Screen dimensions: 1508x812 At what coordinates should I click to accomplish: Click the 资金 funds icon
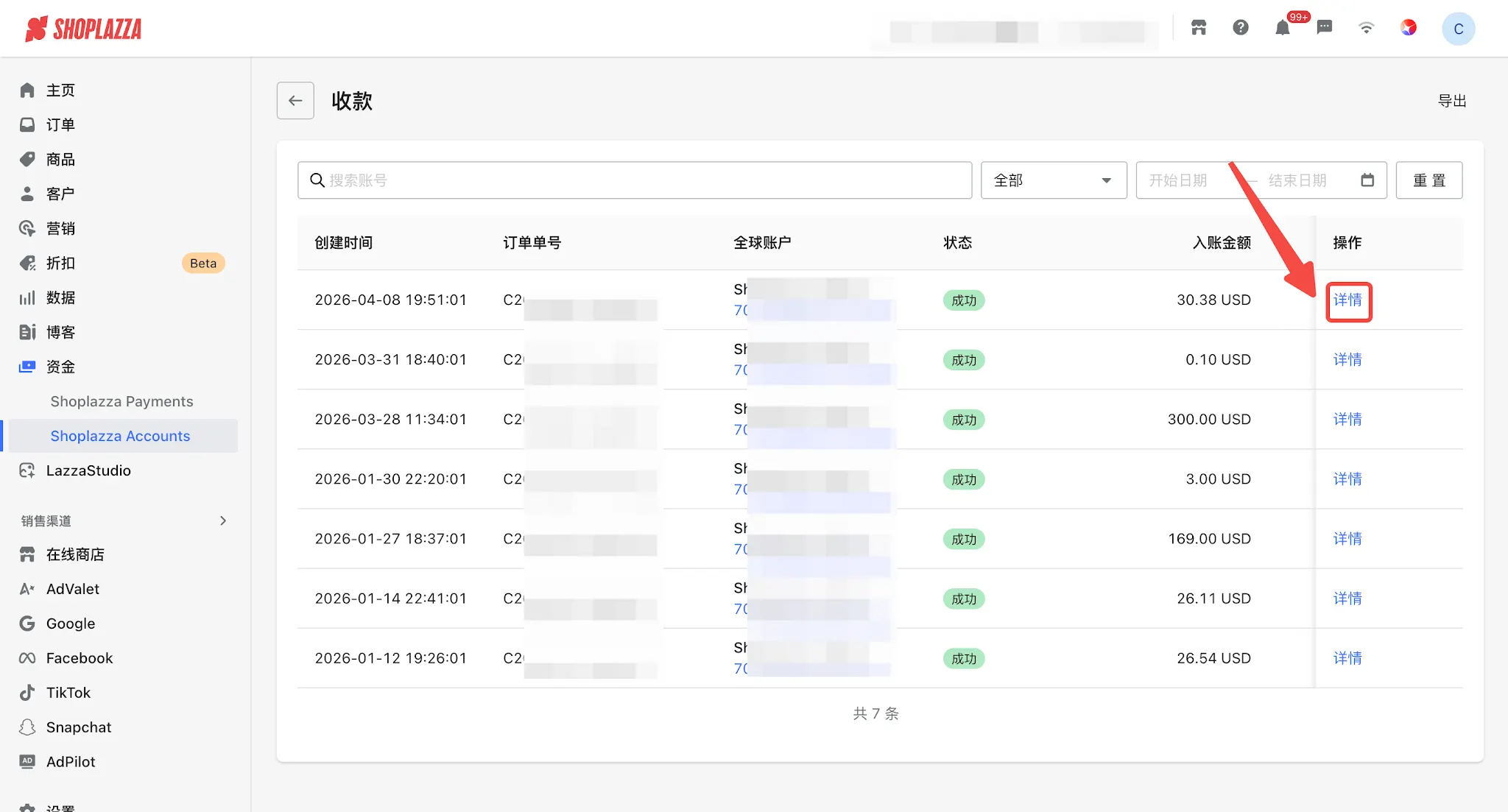point(27,367)
